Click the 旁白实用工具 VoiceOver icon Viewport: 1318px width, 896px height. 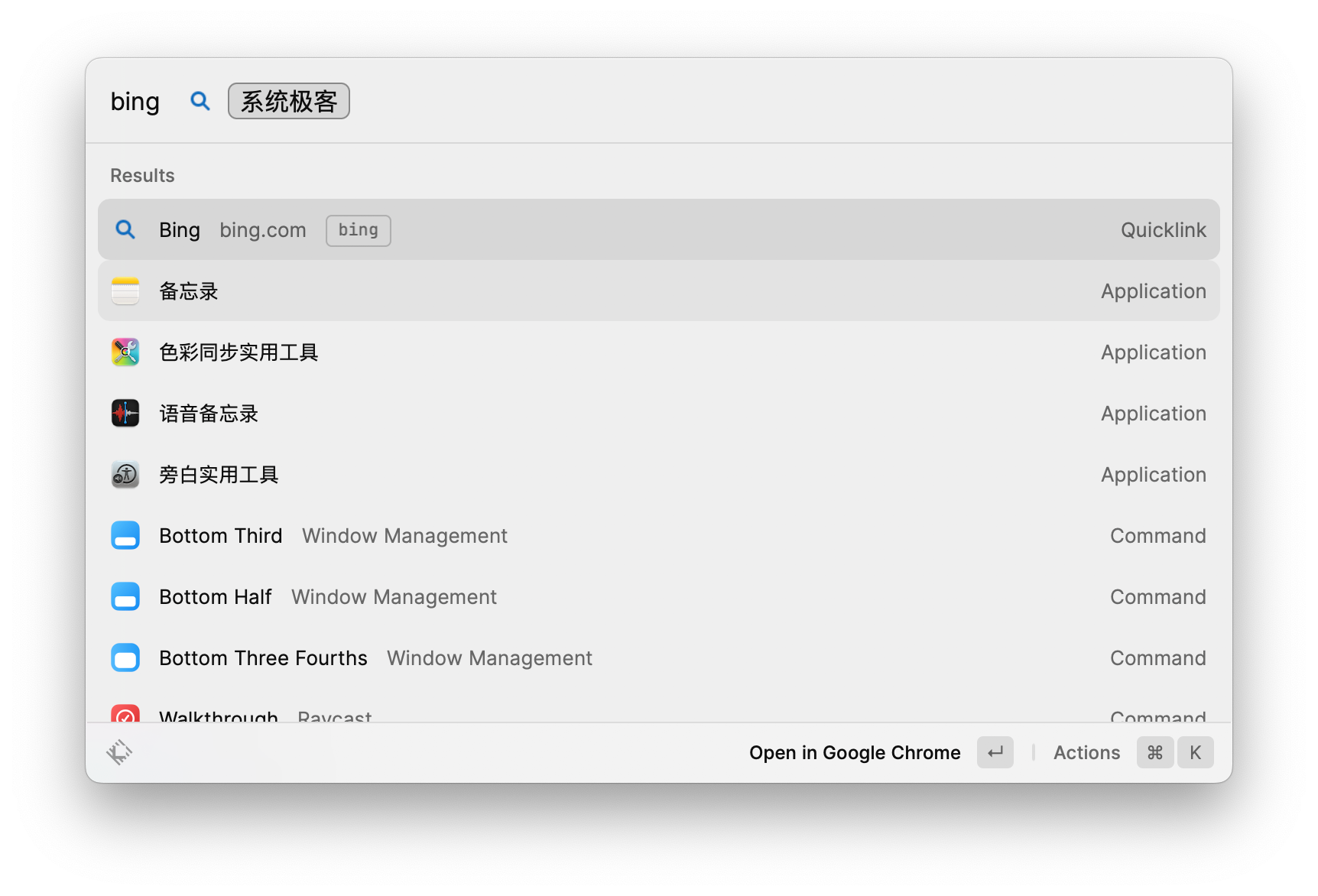[x=125, y=474]
